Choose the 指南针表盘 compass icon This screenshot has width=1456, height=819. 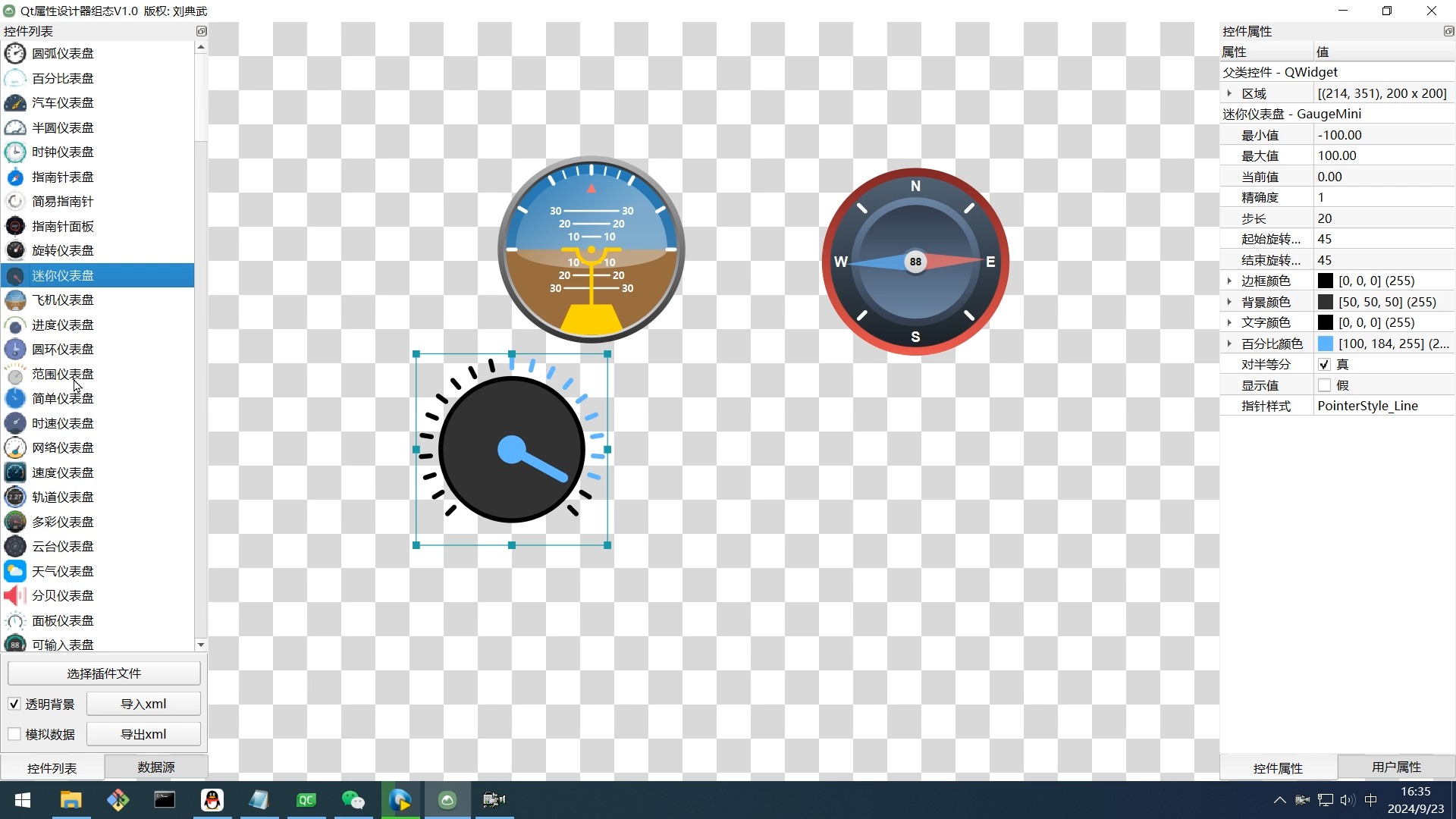pos(15,177)
